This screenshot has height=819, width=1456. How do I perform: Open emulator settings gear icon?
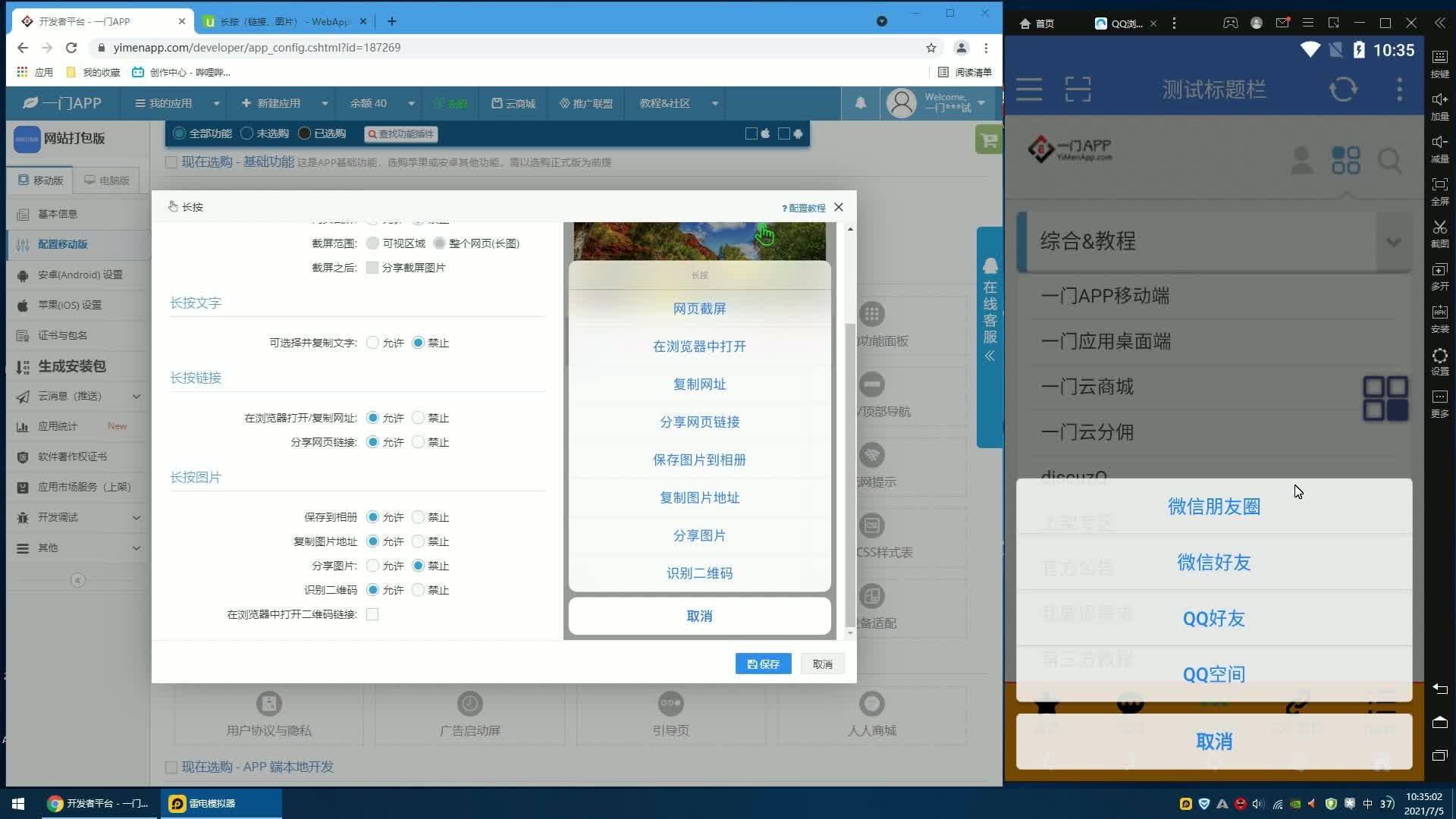click(x=1439, y=356)
